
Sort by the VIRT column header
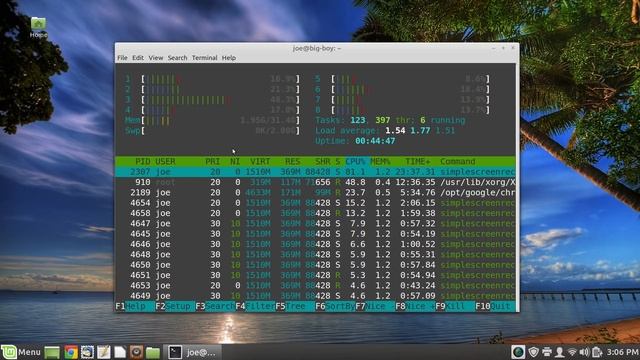260,162
